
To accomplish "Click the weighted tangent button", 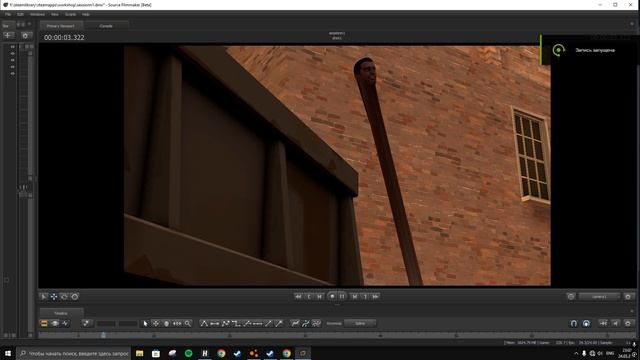I will tap(268, 323).
